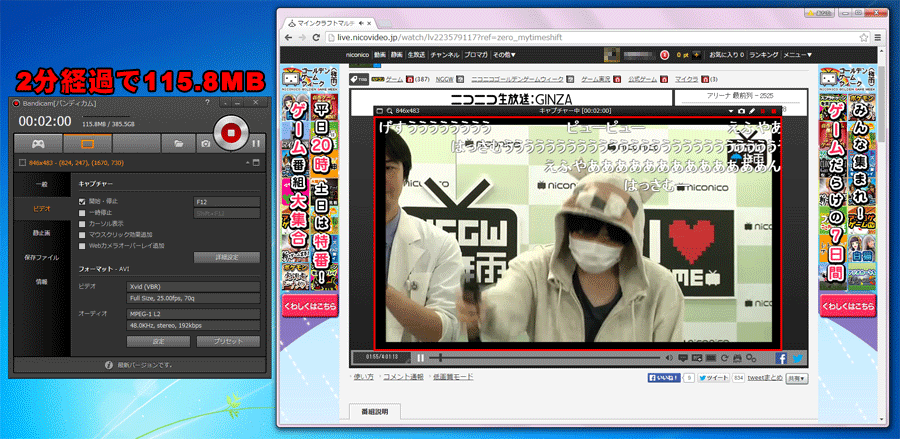Open ゲーム実況 tag link

pos(596,79)
